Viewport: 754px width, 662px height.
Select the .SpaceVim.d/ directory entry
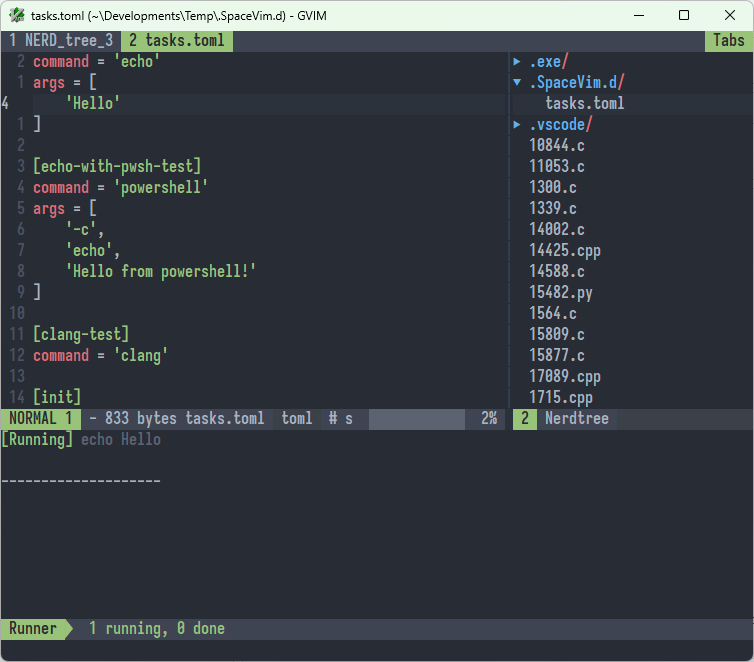click(577, 83)
